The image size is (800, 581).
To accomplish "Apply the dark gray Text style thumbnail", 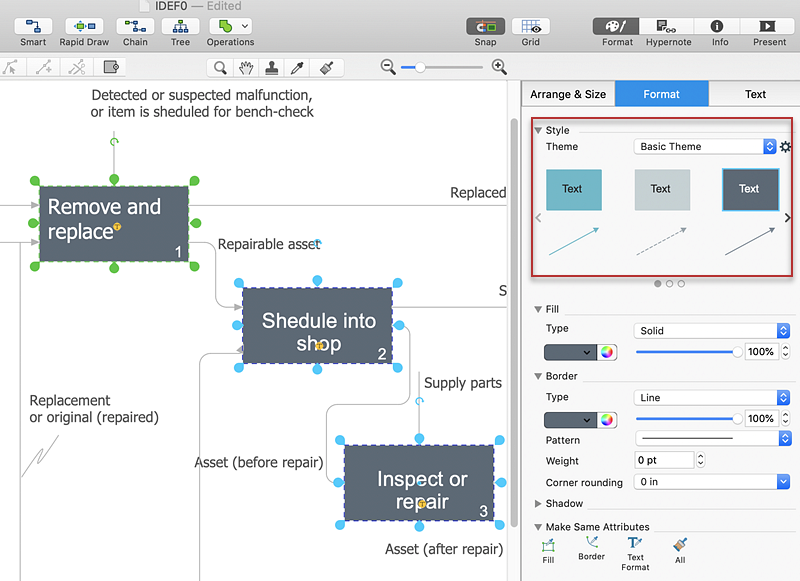I will coord(751,190).
